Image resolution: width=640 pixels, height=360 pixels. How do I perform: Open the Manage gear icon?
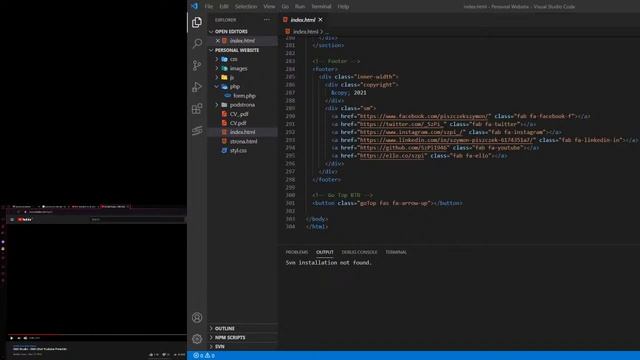(x=197, y=339)
